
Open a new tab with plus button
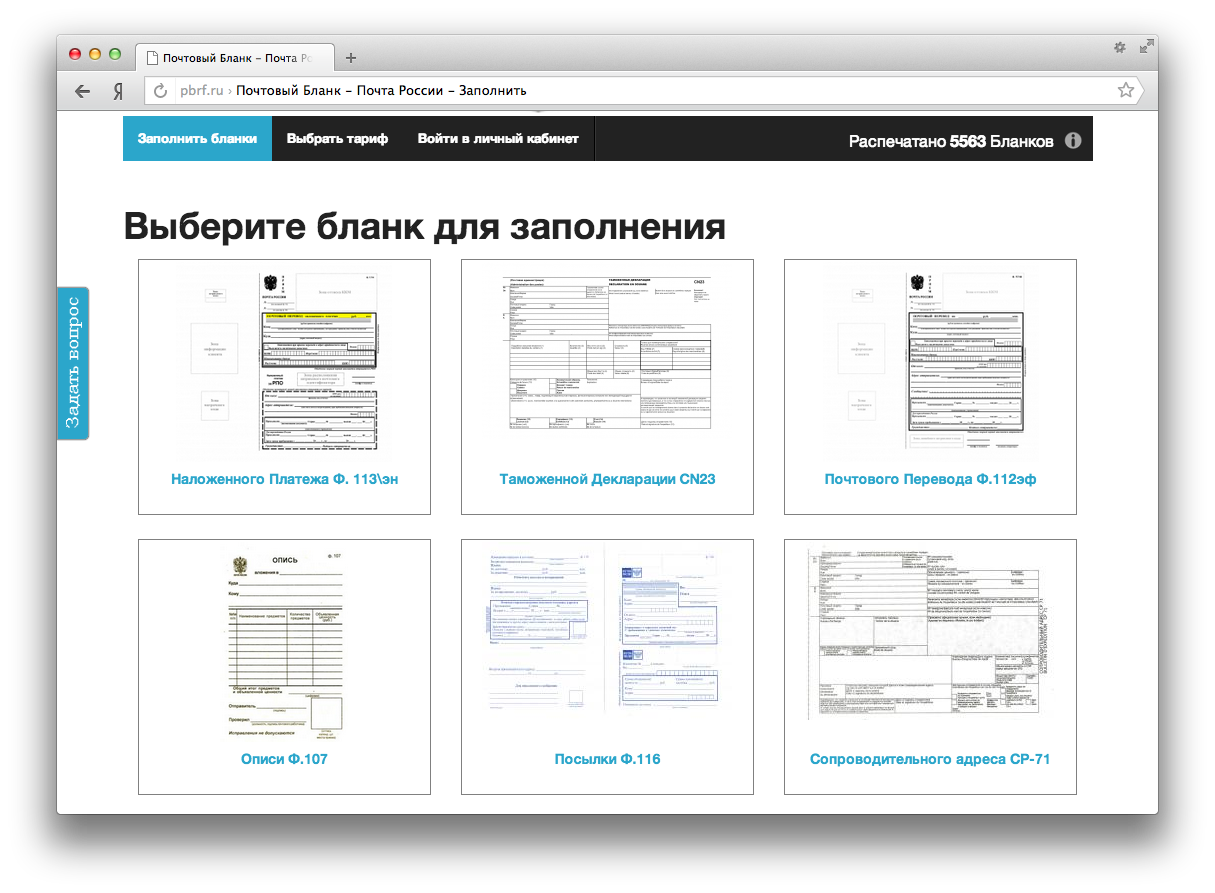tap(350, 58)
